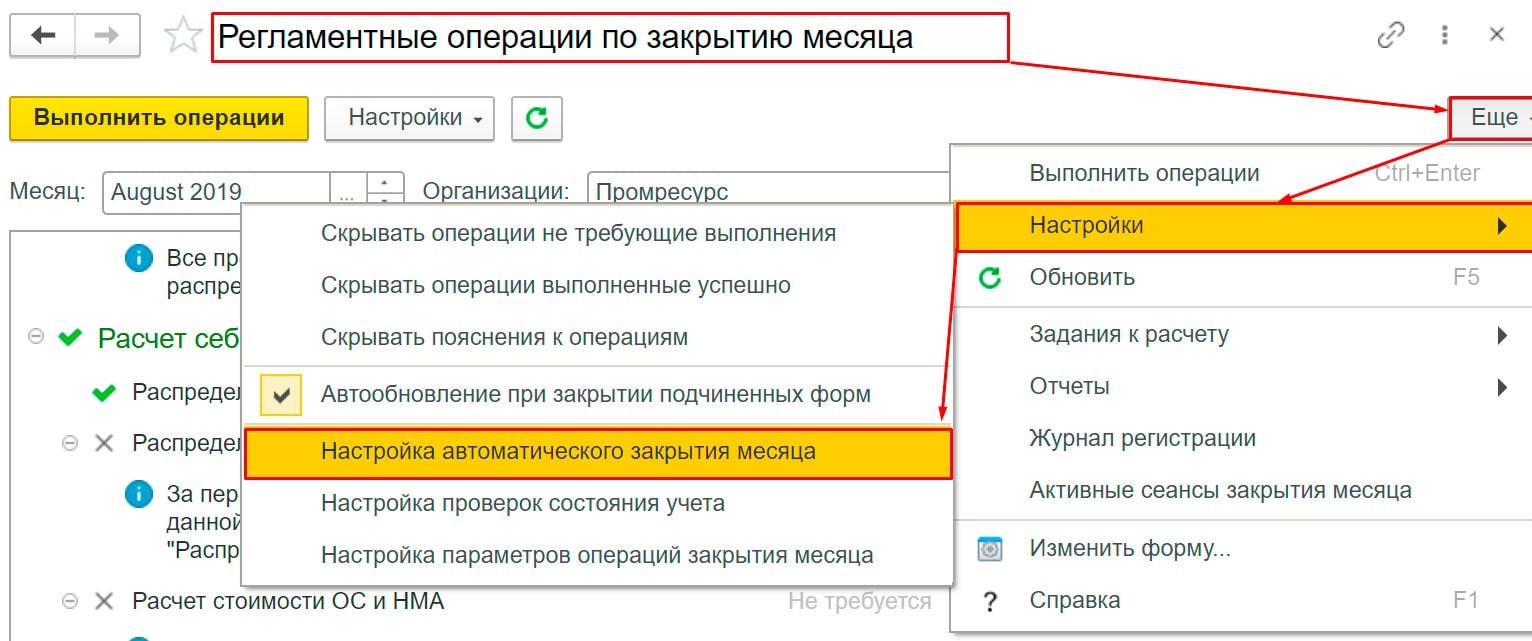Click the forward navigation arrow

point(105,36)
